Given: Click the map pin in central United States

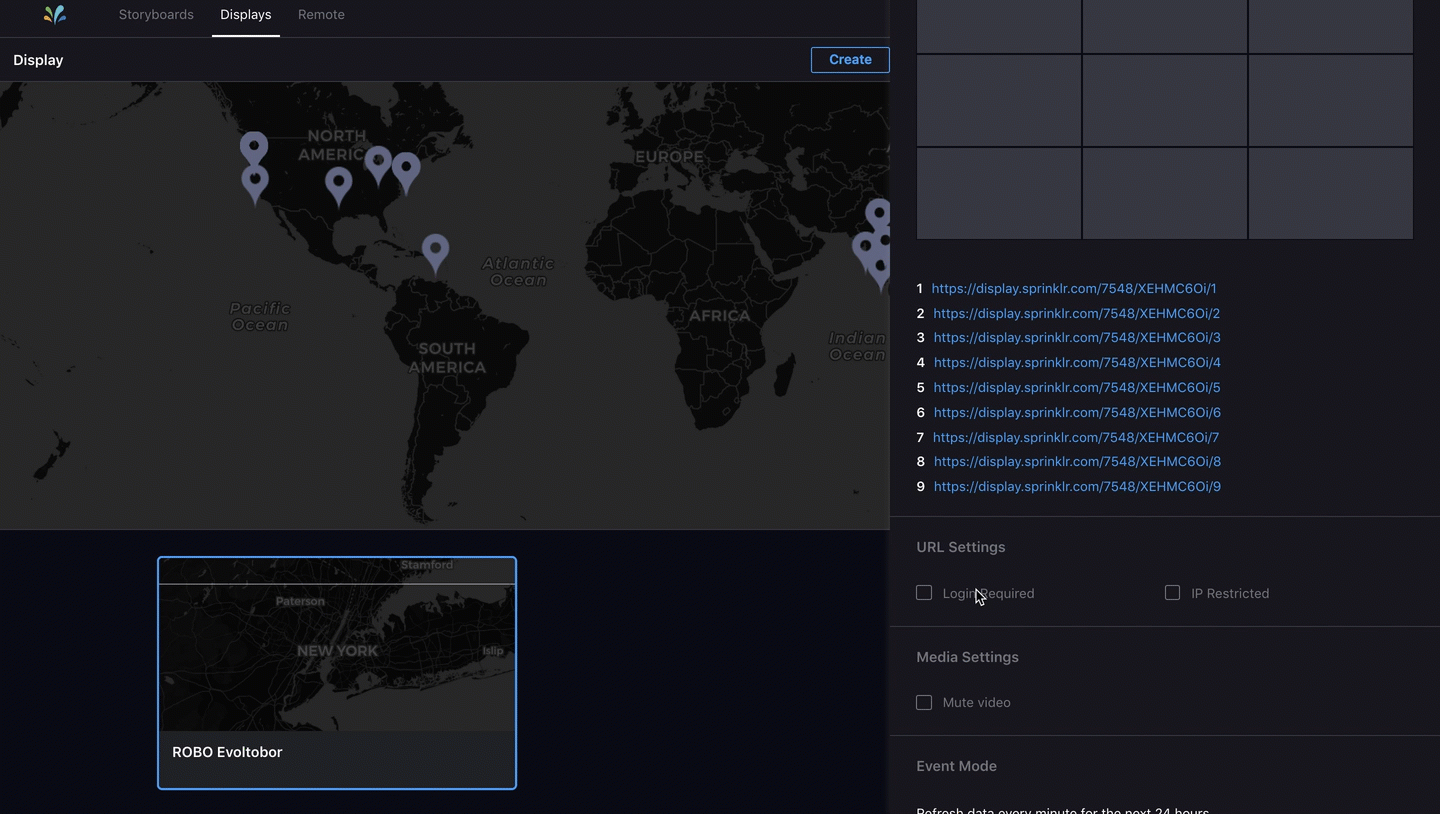Looking at the screenshot, I should click(x=339, y=183).
